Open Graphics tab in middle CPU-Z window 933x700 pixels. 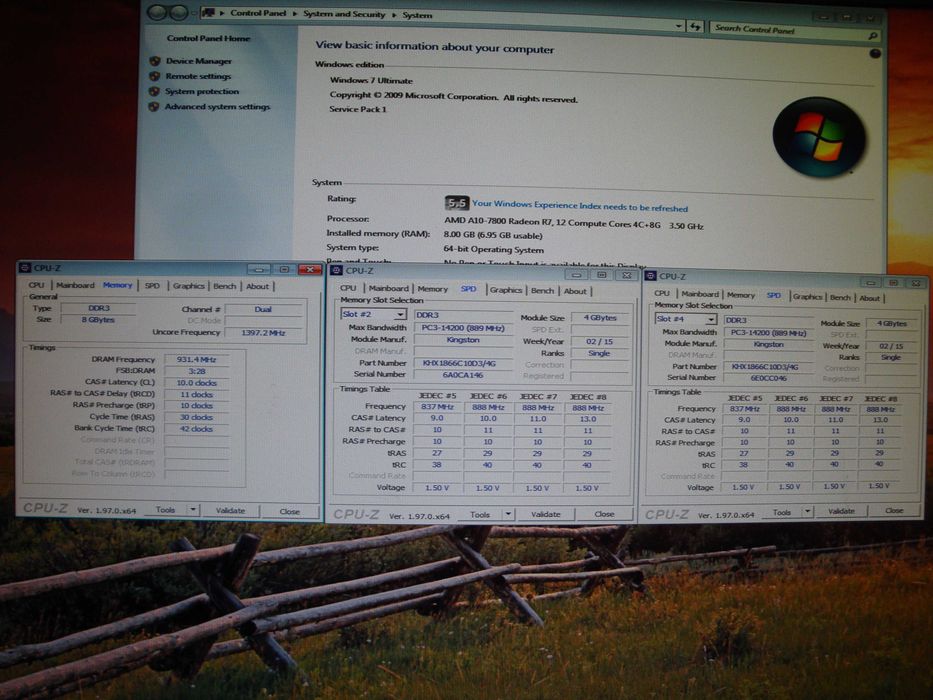(x=506, y=290)
